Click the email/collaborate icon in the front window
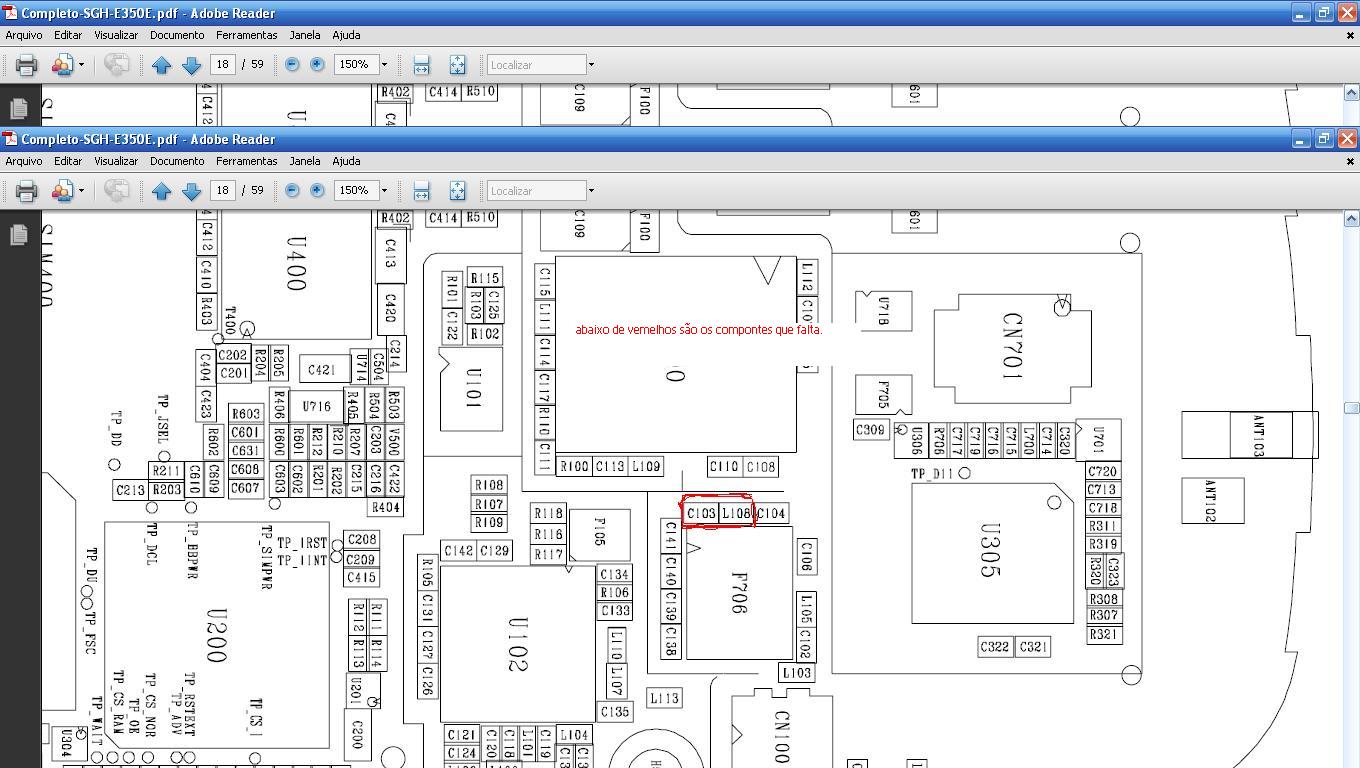 pos(62,191)
